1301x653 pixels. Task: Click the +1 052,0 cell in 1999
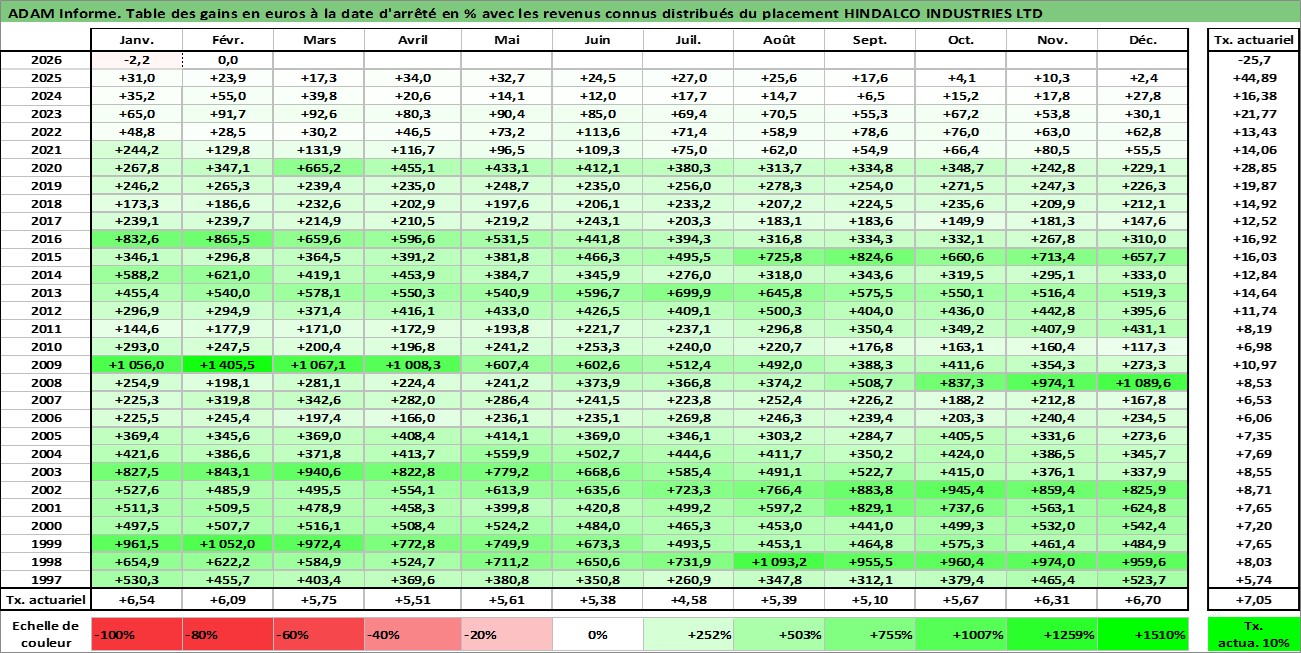pos(227,544)
